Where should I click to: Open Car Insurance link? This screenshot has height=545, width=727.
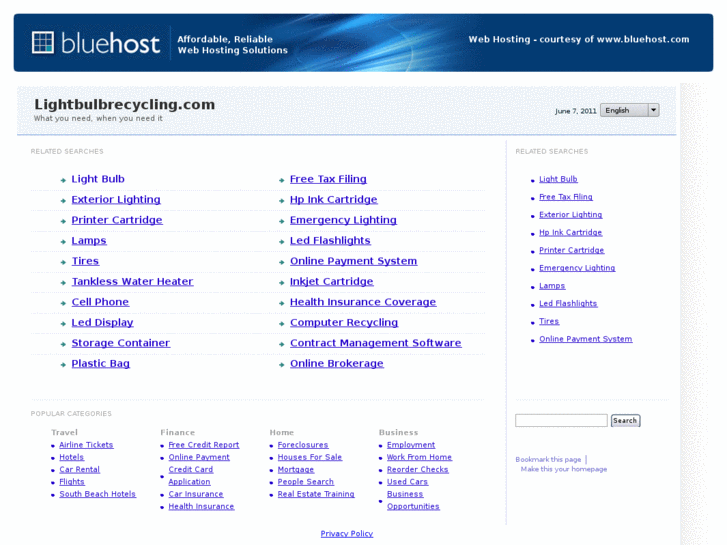point(196,494)
